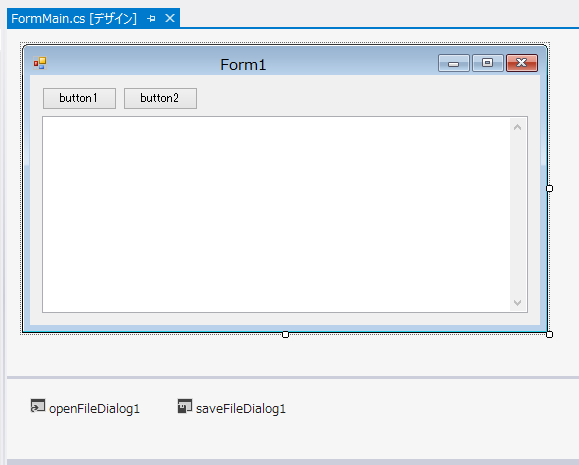579x465 pixels.
Task: Click the Form1 application icon in title bar
Action: point(40,63)
